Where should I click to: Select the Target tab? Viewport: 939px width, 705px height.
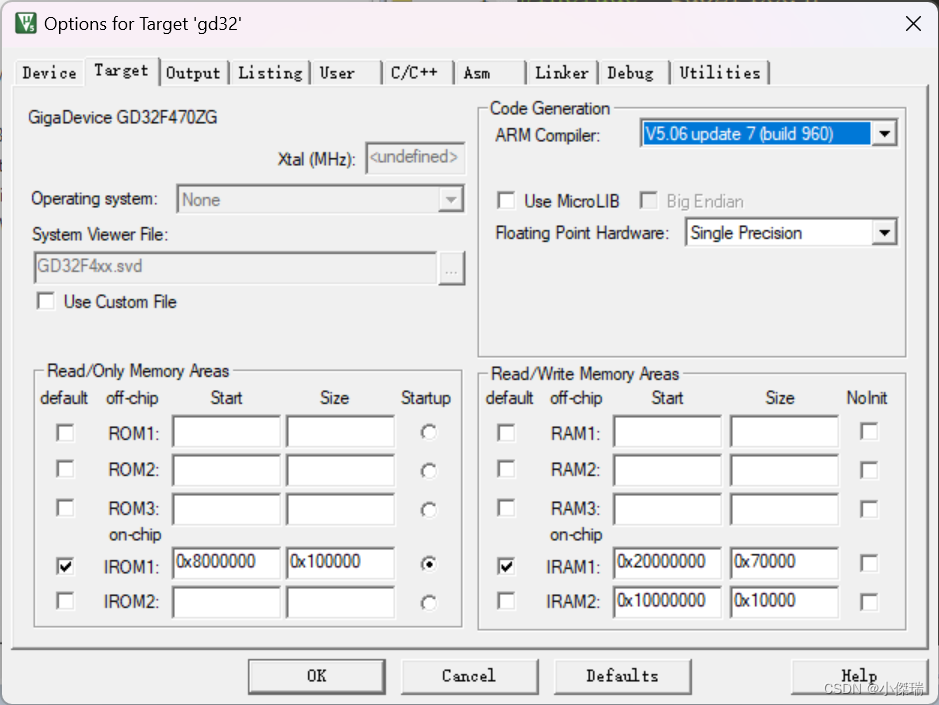122,71
